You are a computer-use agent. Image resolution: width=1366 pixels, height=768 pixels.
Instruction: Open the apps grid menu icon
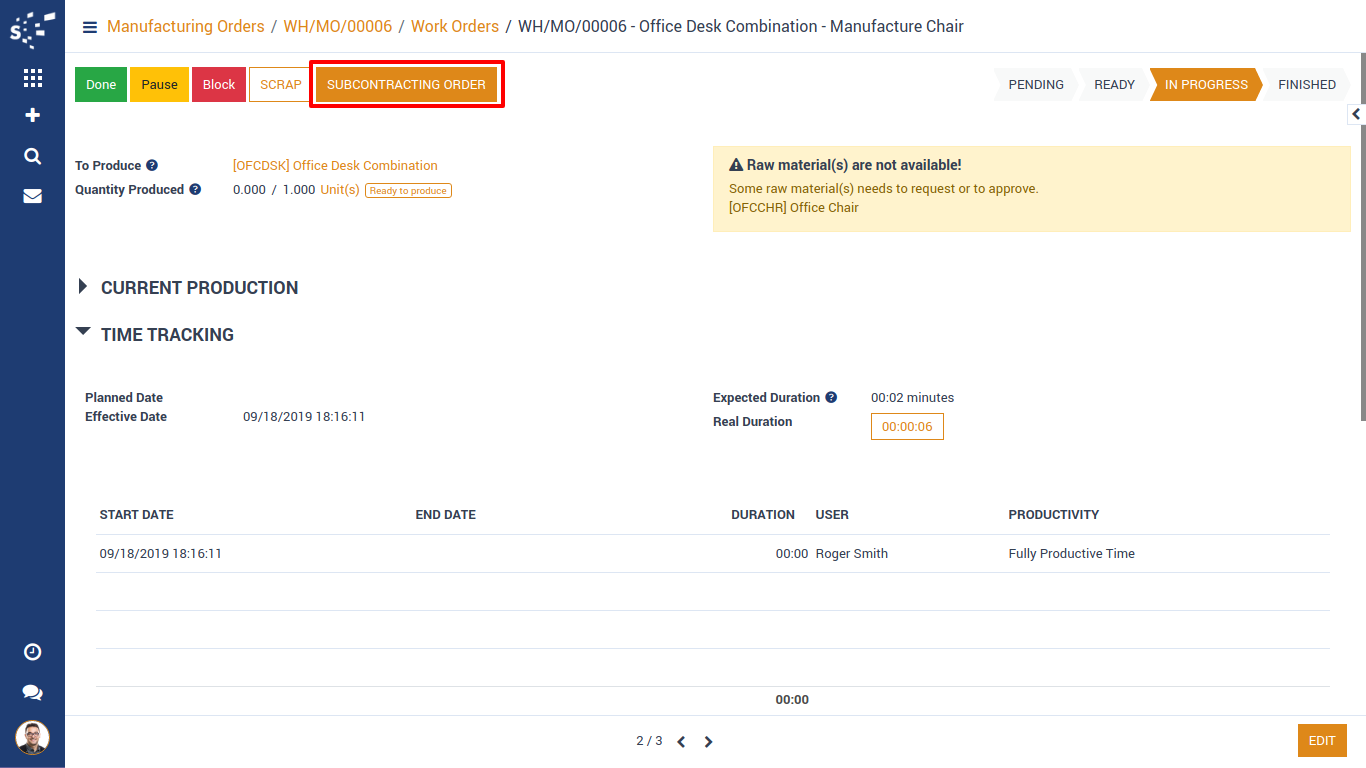(32, 78)
